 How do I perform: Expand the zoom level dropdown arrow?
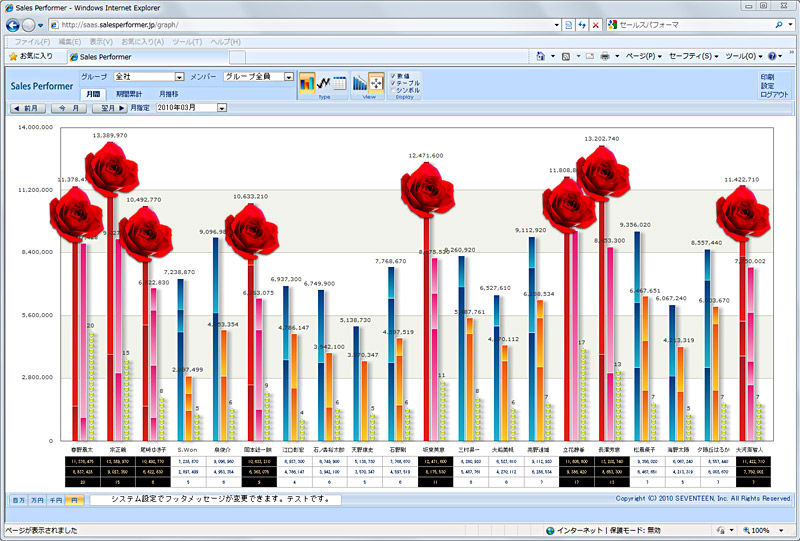pyautogui.click(x=781, y=531)
